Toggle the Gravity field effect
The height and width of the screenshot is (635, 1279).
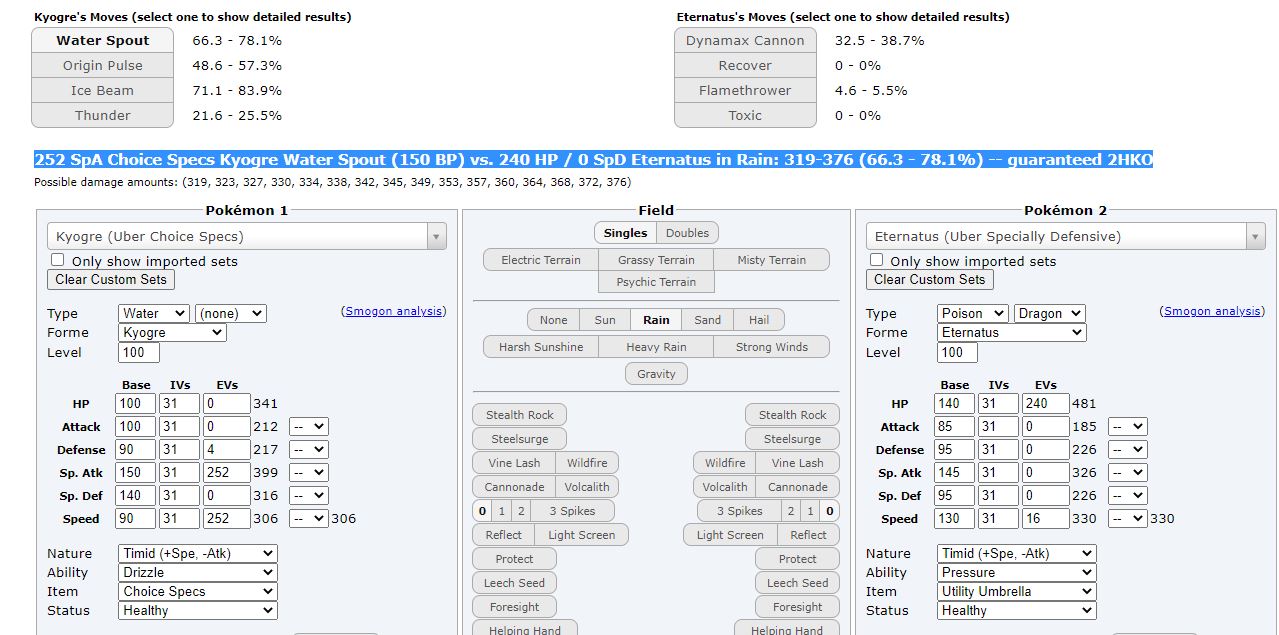tap(656, 374)
